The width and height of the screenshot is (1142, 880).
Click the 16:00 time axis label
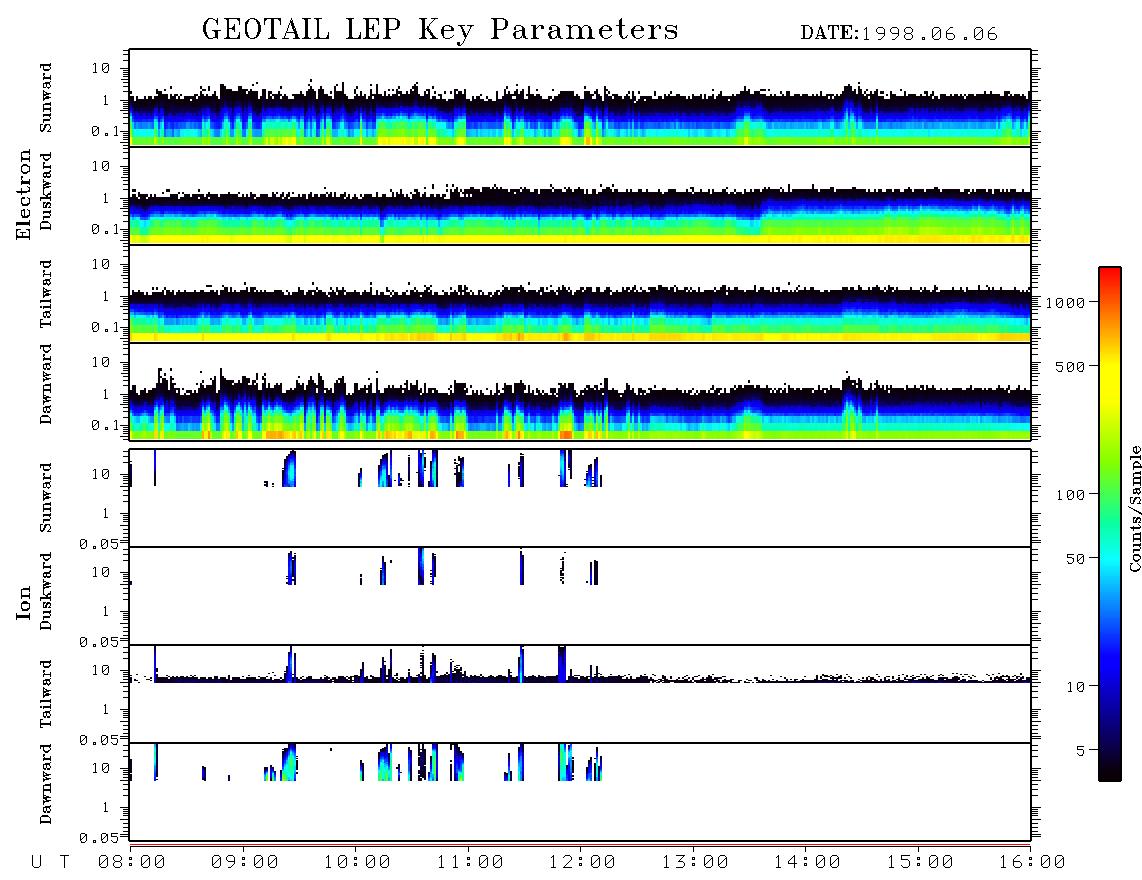[1032, 863]
